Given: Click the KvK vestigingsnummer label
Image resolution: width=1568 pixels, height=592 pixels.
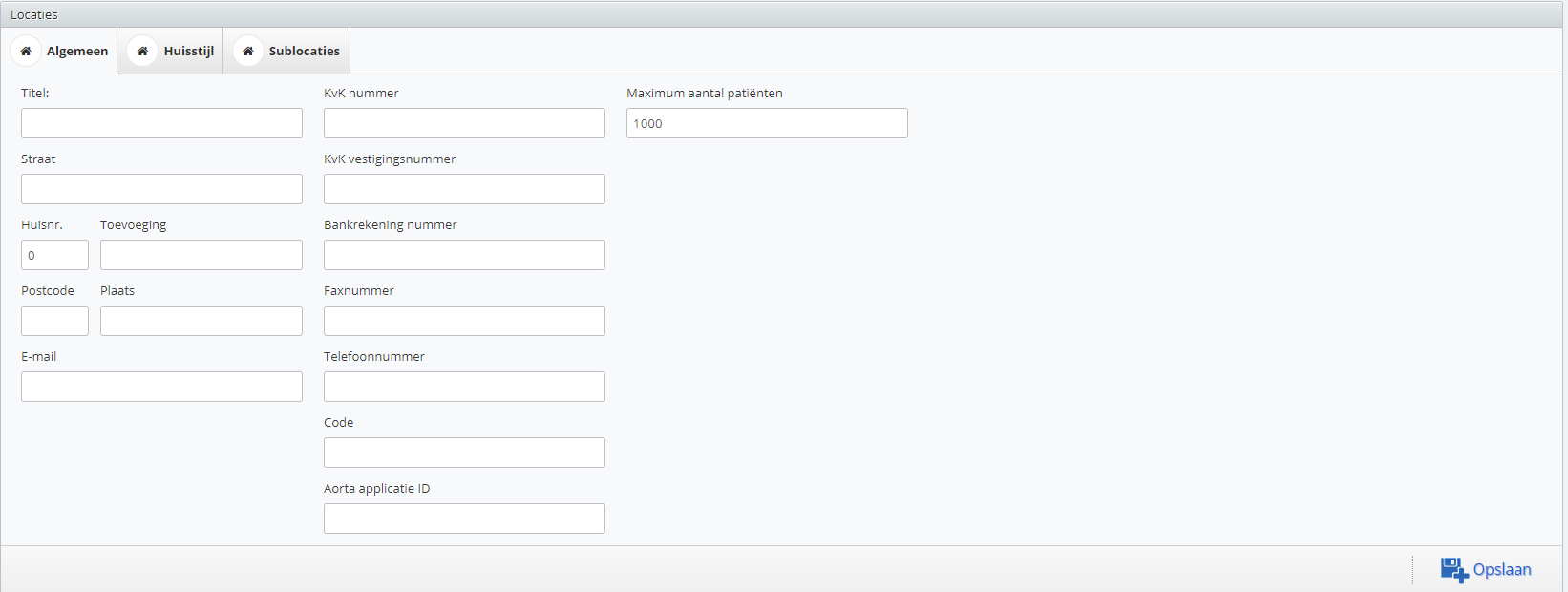Looking at the screenshot, I should 390,159.
